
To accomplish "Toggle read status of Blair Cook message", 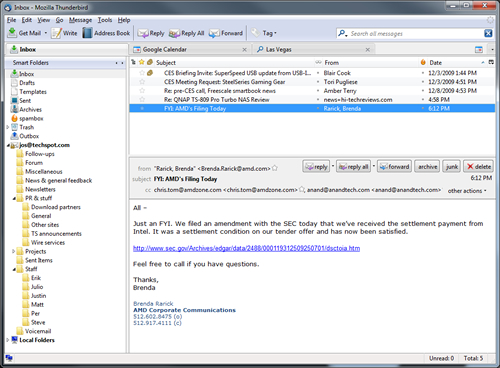I will coord(318,73).
